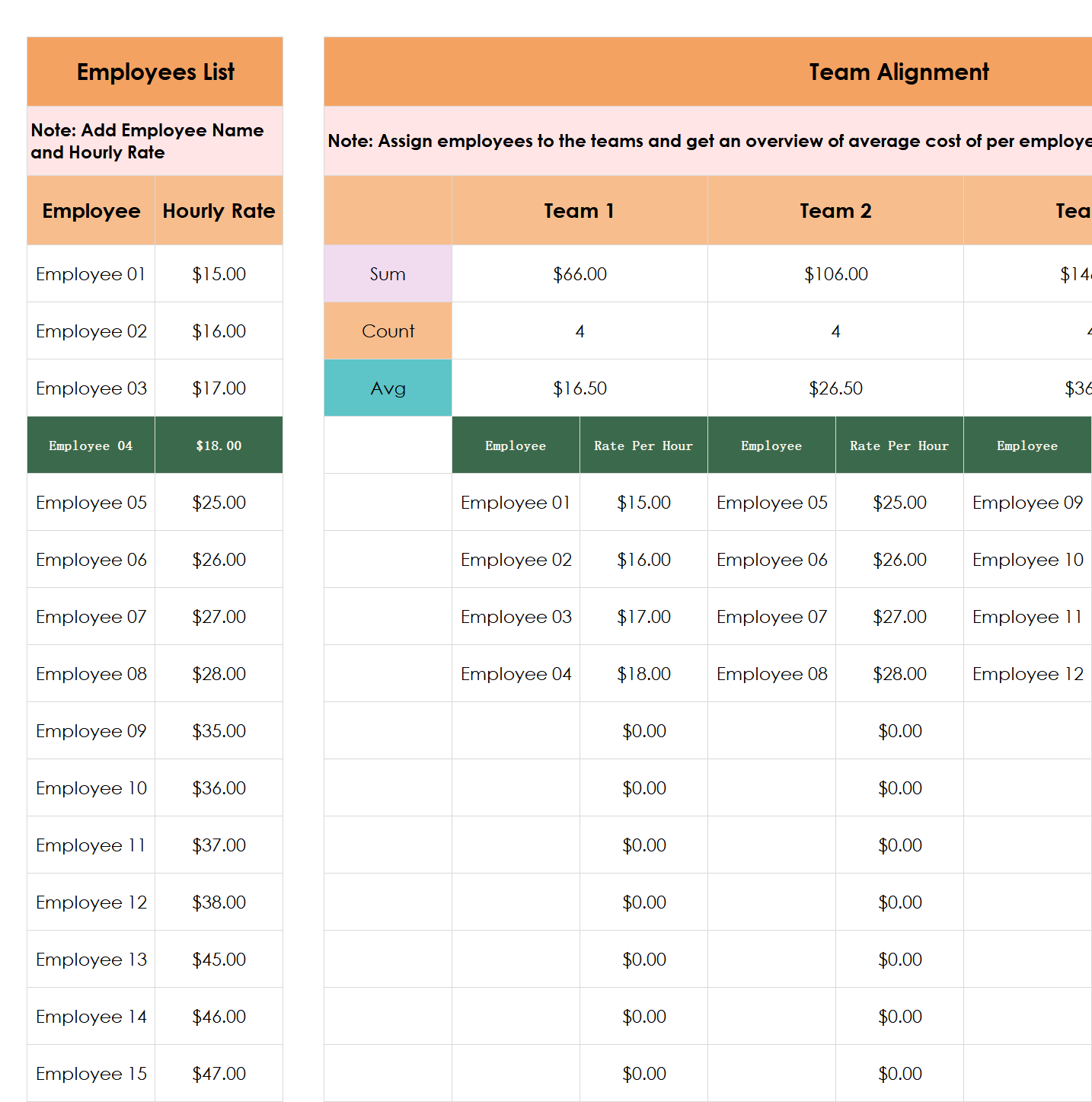Select Employee 04 in Team 1 list

pos(516,674)
